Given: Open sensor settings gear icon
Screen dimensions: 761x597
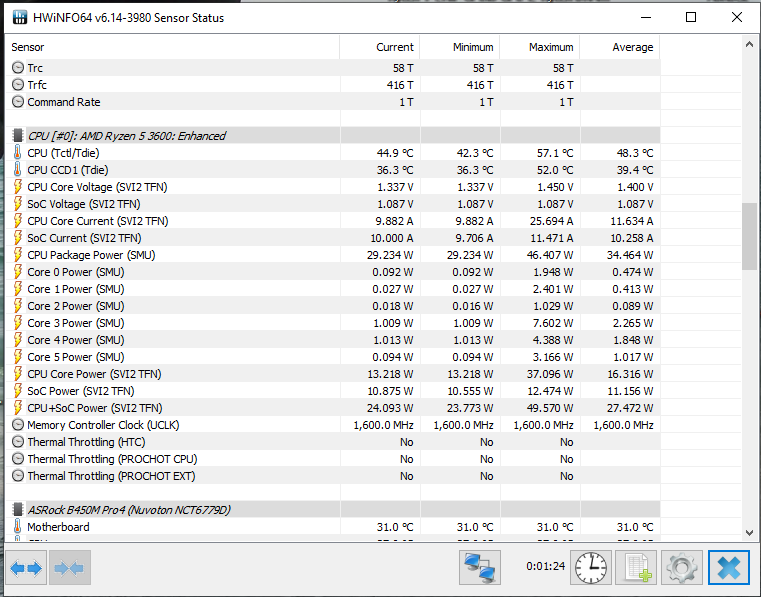Looking at the screenshot, I should tap(682, 567).
